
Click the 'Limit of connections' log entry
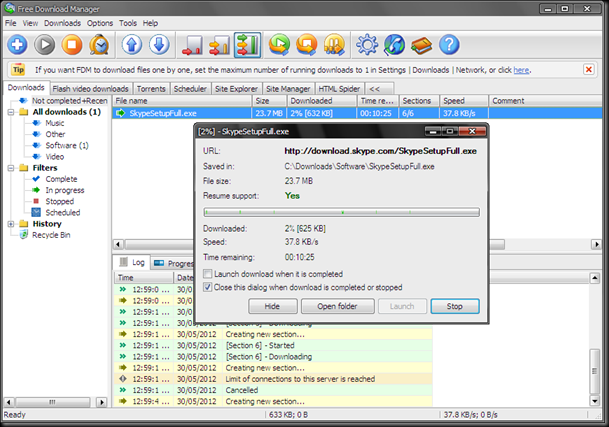point(273,379)
